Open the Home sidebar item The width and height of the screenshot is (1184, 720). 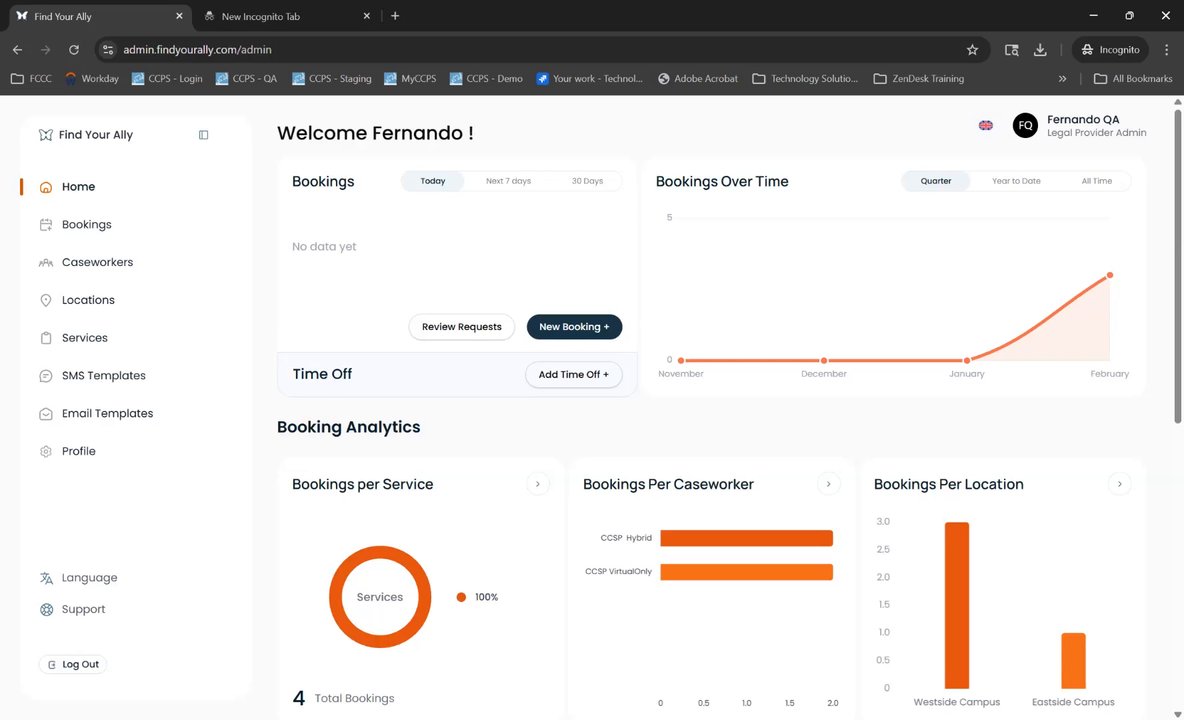tap(78, 186)
